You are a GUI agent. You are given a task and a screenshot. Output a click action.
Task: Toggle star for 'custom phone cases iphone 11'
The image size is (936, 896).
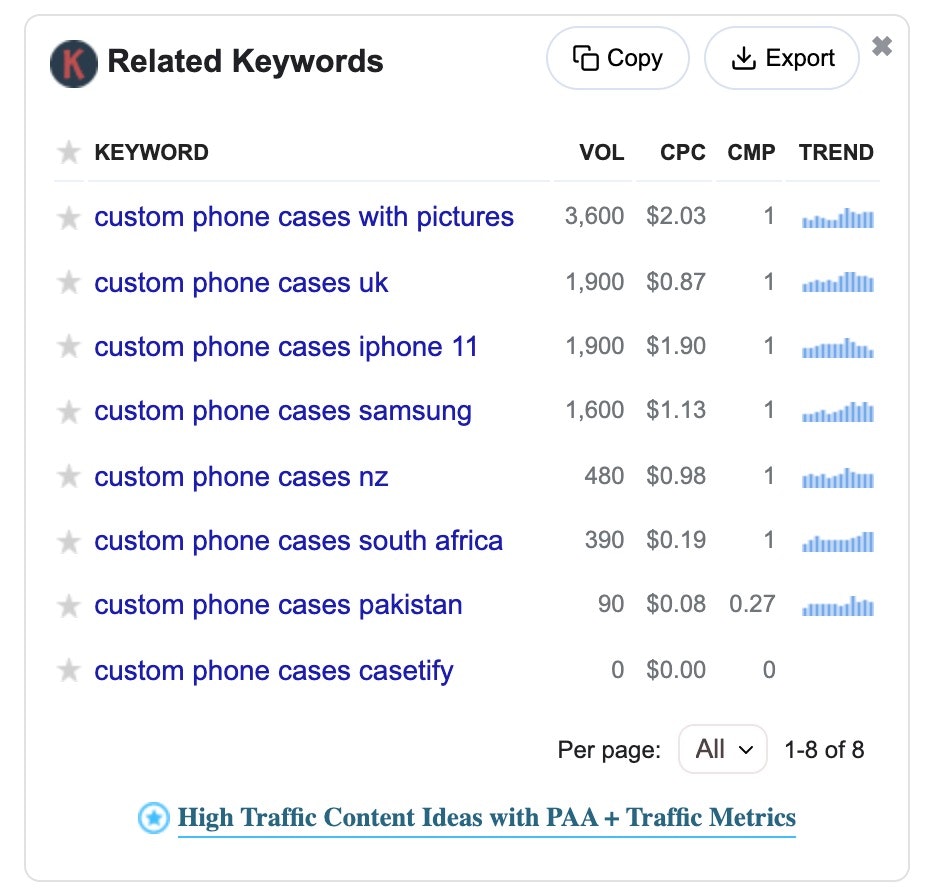[x=69, y=347]
